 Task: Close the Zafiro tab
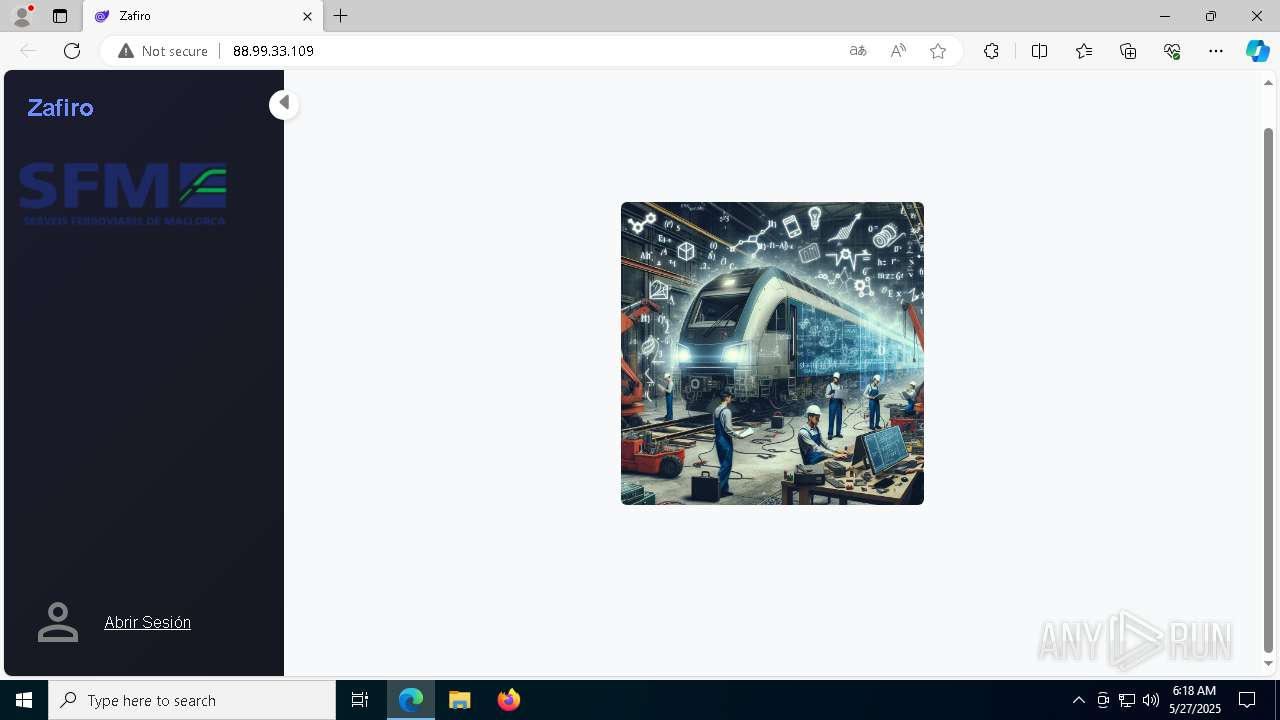(x=307, y=16)
